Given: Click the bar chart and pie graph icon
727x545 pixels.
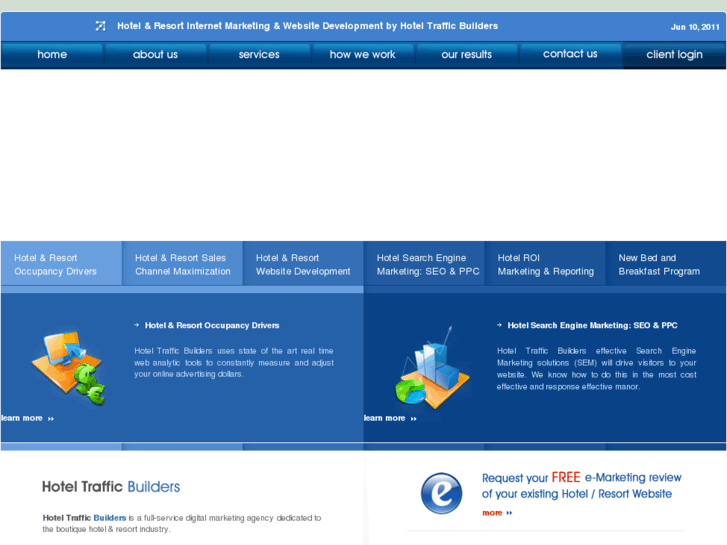Looking at the screenshot, I should coord(432,368).
